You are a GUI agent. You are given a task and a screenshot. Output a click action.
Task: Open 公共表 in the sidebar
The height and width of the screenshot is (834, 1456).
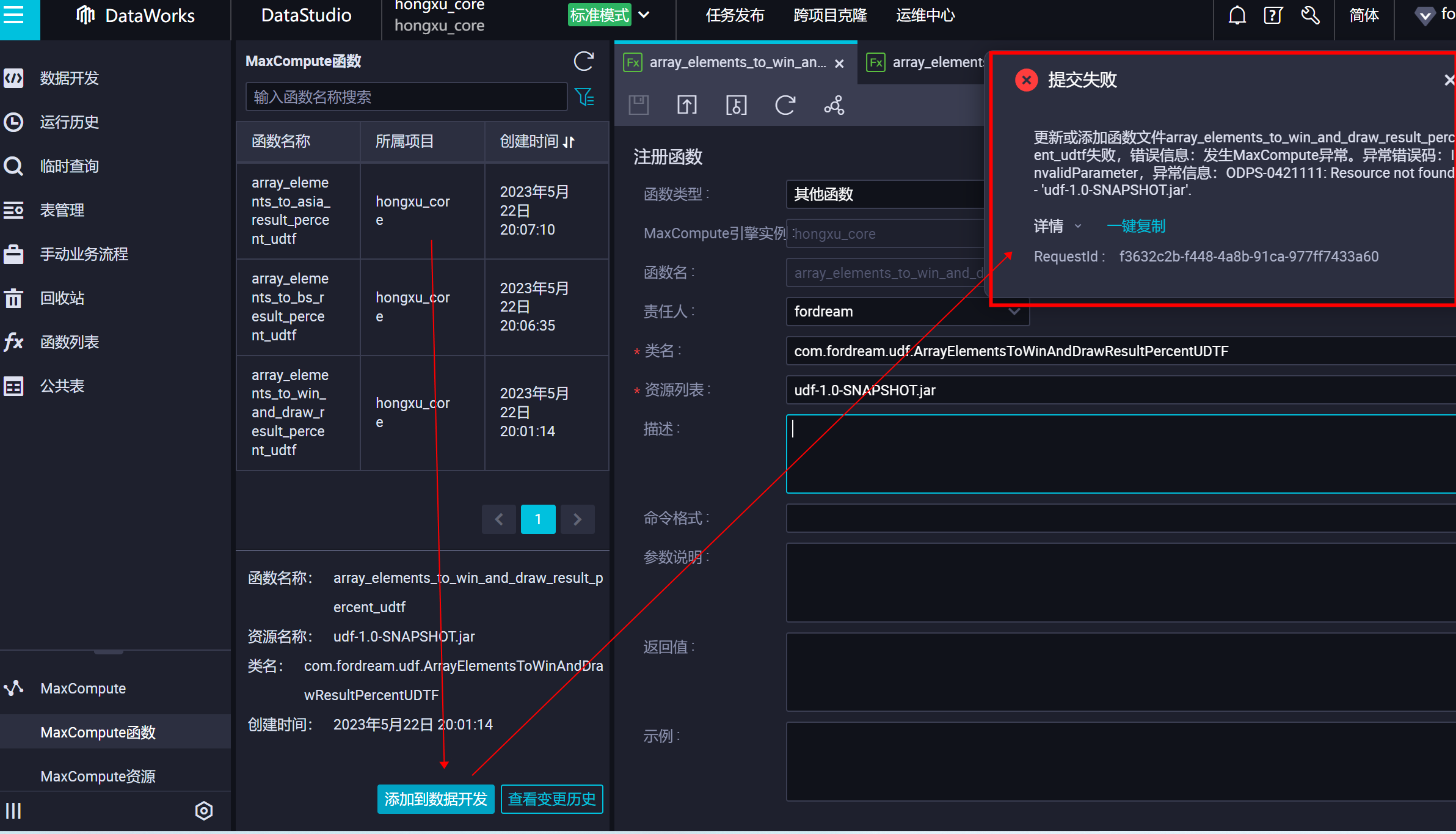[x=62, y=386]
